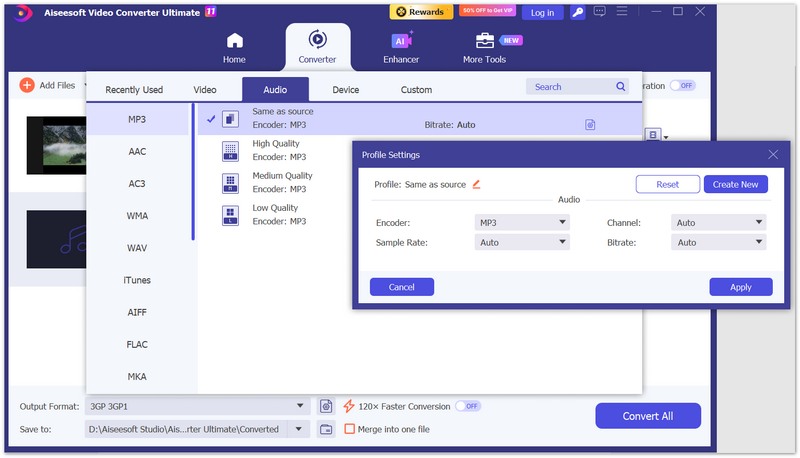
Task: Open the 50% OFF VIP offer
Action: pos(488,11)
